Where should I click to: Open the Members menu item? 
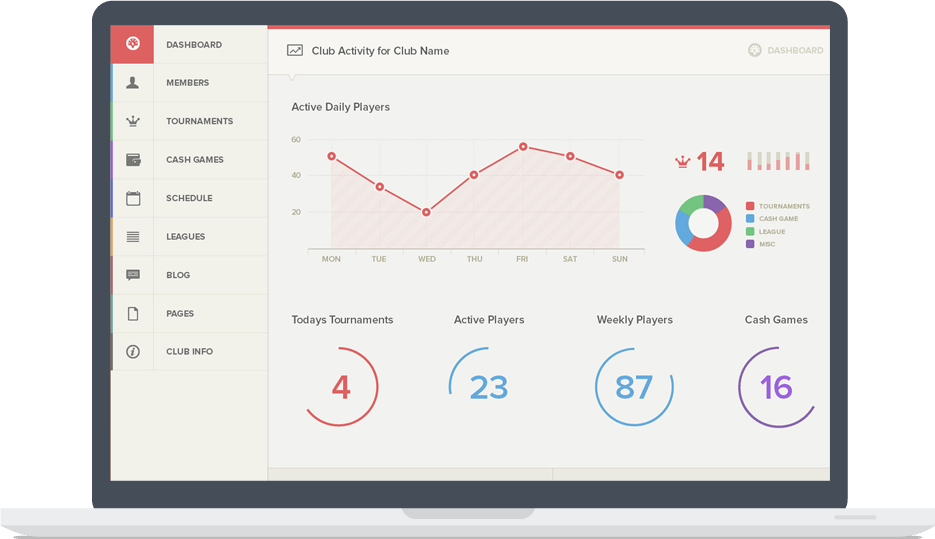click(188, 83)
